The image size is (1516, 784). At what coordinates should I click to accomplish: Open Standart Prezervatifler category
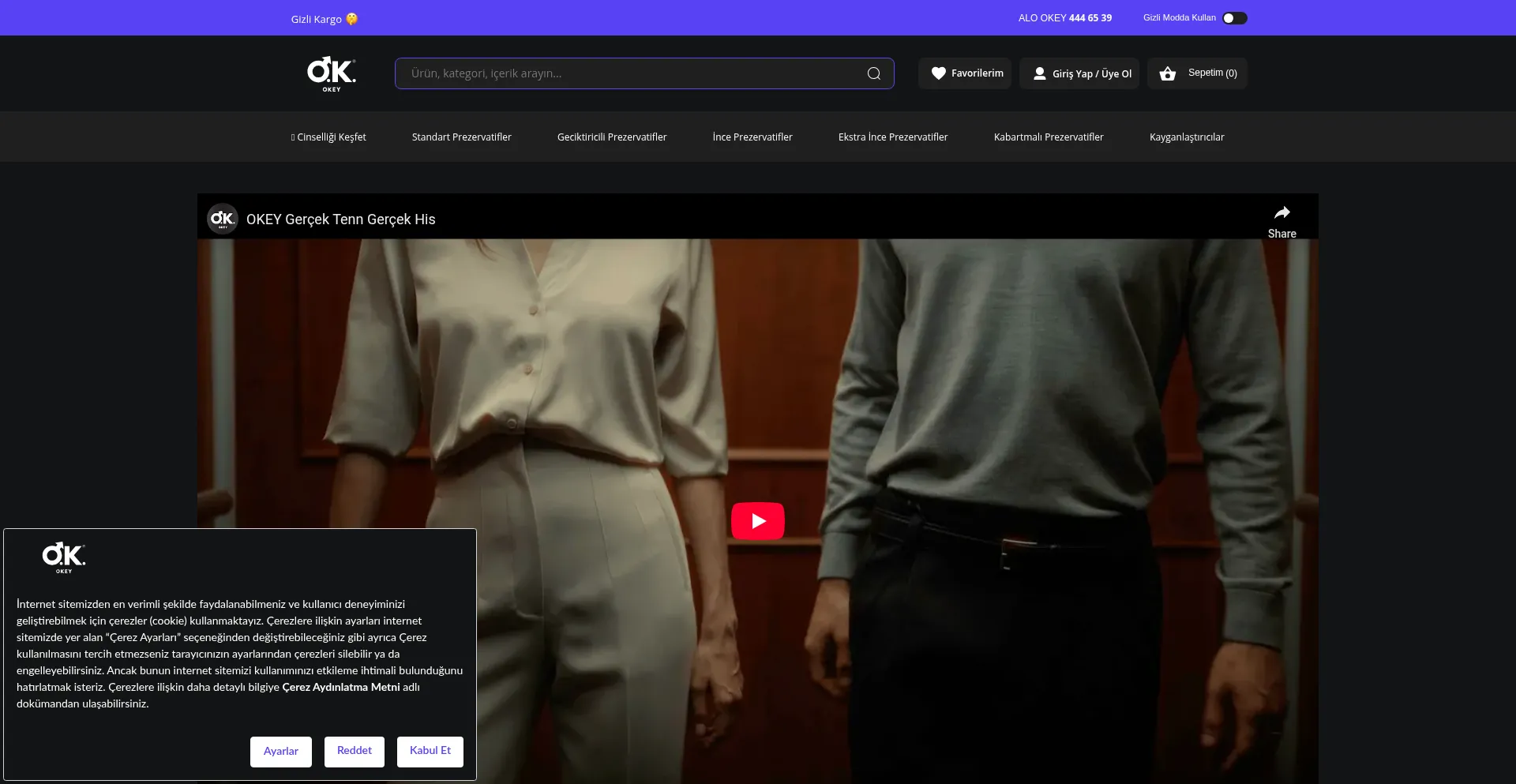click(x=461, y=137)
